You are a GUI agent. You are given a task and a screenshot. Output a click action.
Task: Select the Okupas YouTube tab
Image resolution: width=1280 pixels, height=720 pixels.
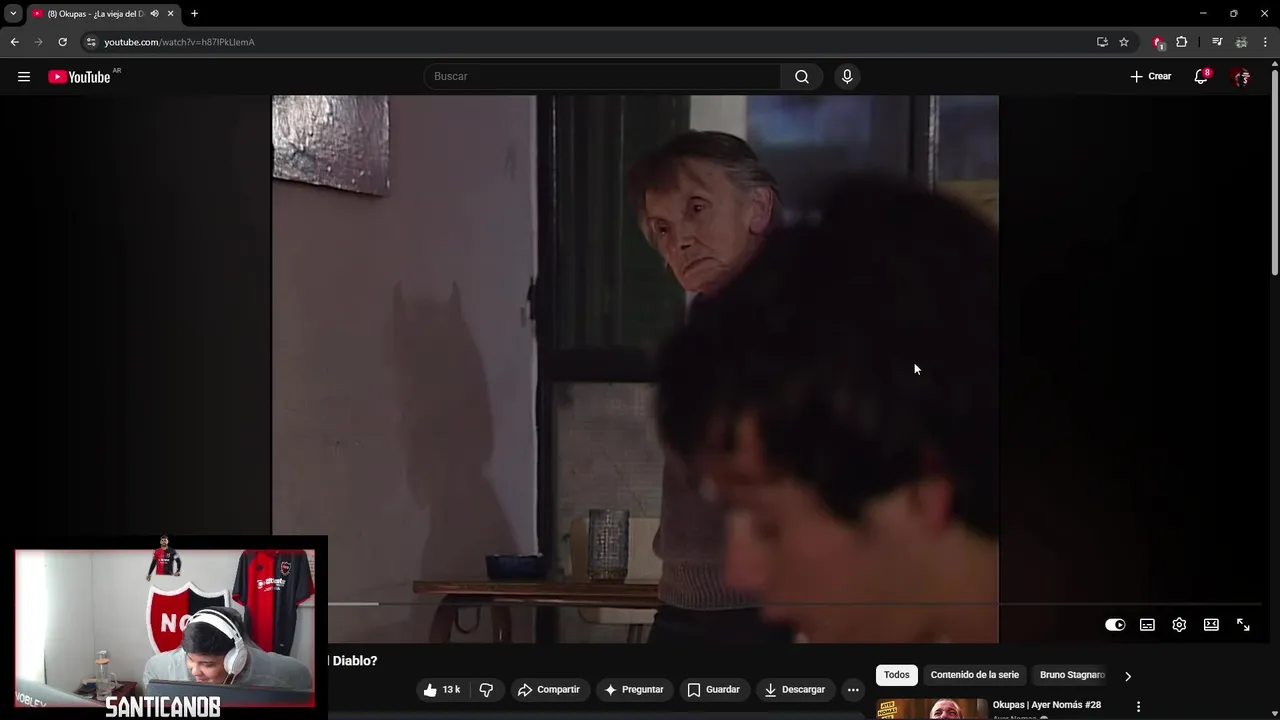(x=95, y=14)
